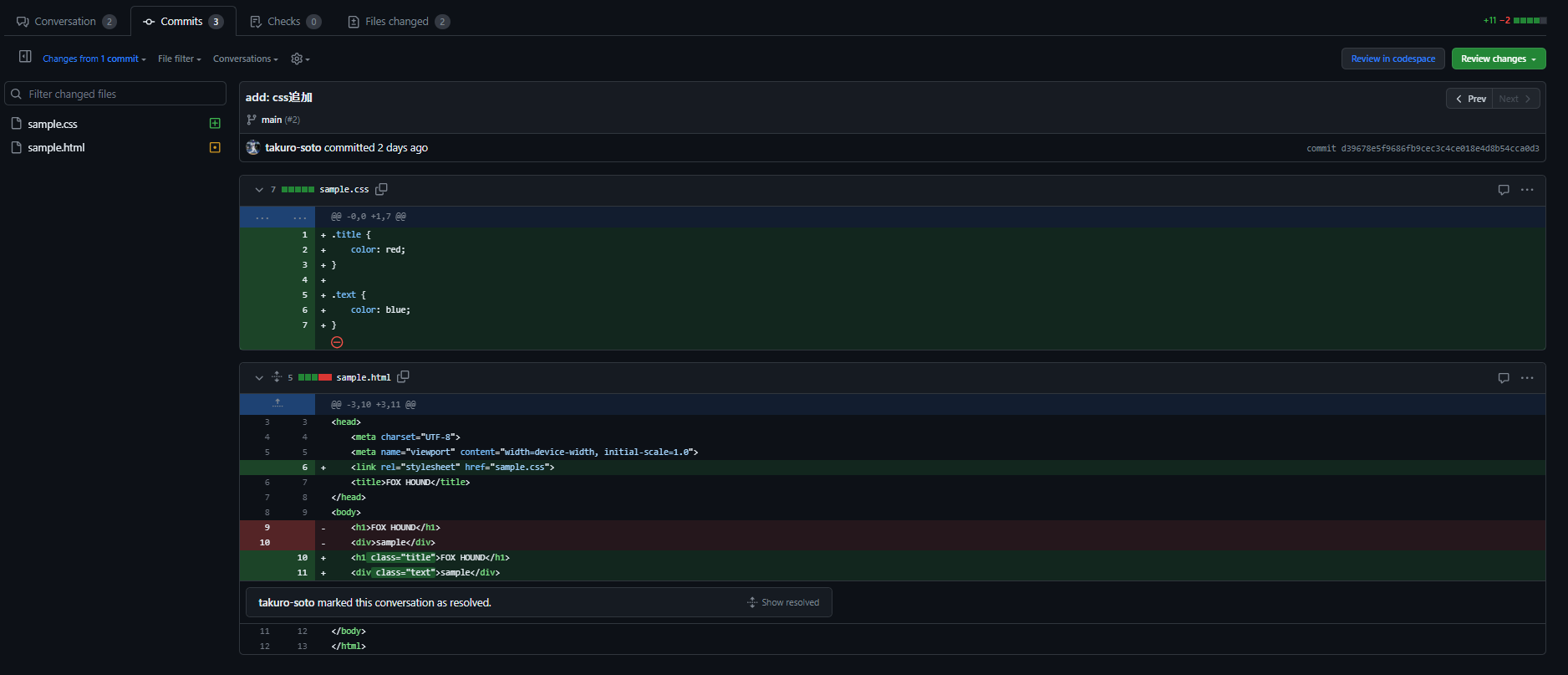Open sample.html three-dot options menu
Screen dimensions: 1568x675
[1527, 378]
